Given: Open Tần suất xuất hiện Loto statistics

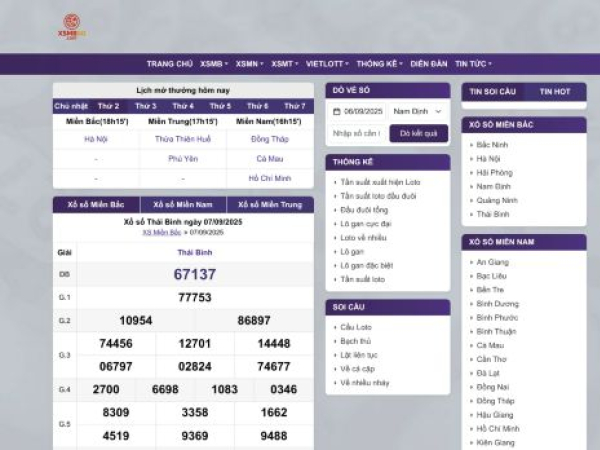Looking at the screenshot, I should pyautogui.click(x=380, y=182).
